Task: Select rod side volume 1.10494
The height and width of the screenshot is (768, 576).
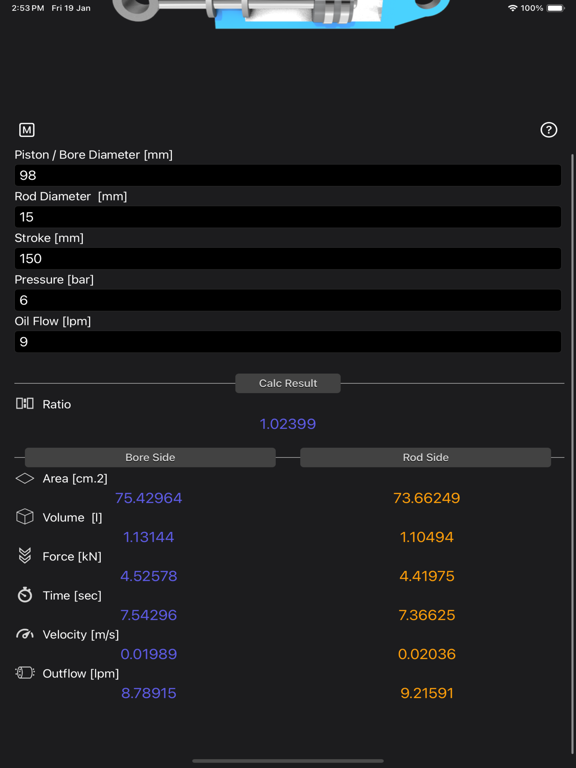Action: (427, 537)
